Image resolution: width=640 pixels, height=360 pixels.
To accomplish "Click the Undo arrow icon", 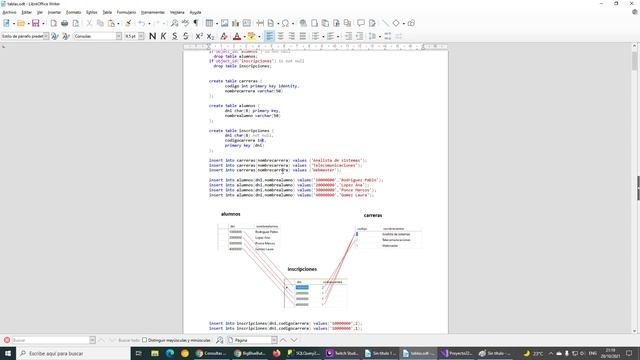I will (x=142, y=23).
